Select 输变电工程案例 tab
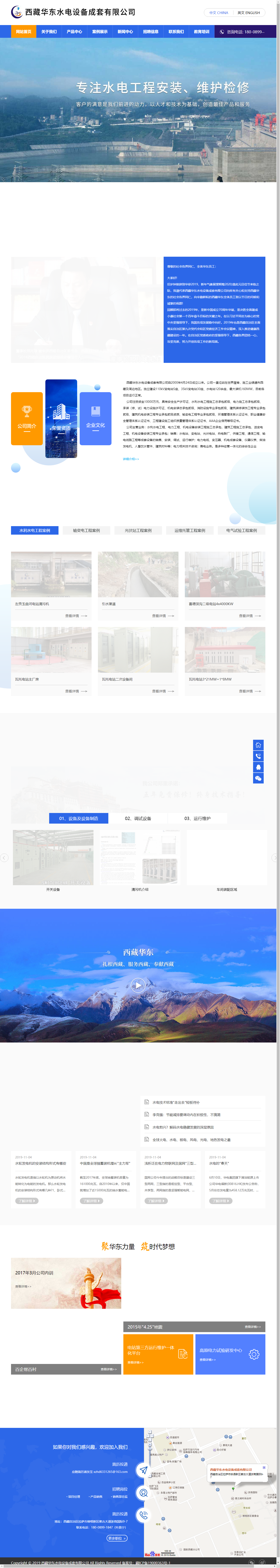Viewport: 280px width, 1568px height. coord(86,530)
